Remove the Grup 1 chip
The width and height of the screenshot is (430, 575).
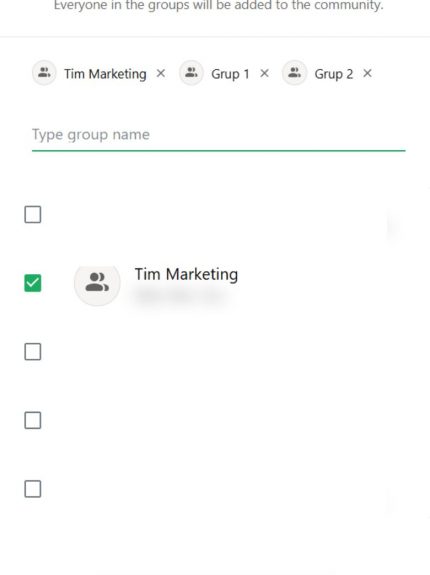point(264,73)
